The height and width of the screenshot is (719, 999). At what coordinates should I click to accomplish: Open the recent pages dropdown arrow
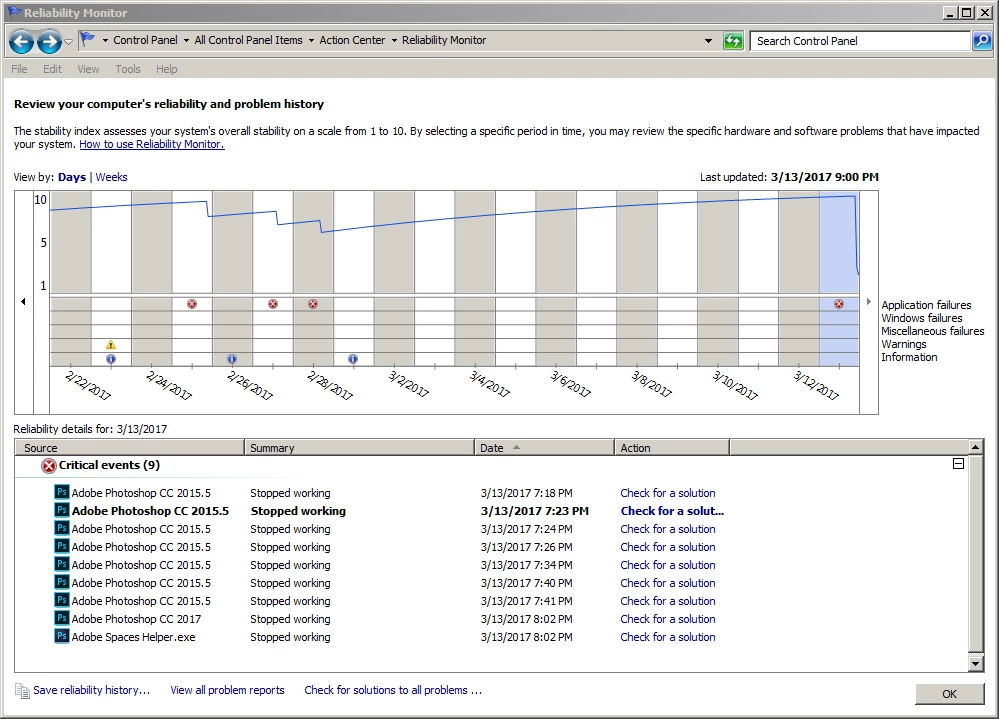click(69, 42)
